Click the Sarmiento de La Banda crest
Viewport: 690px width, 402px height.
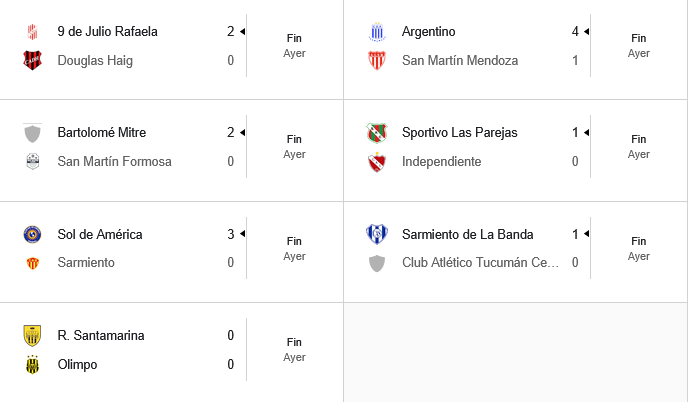[x=377, y=234]
